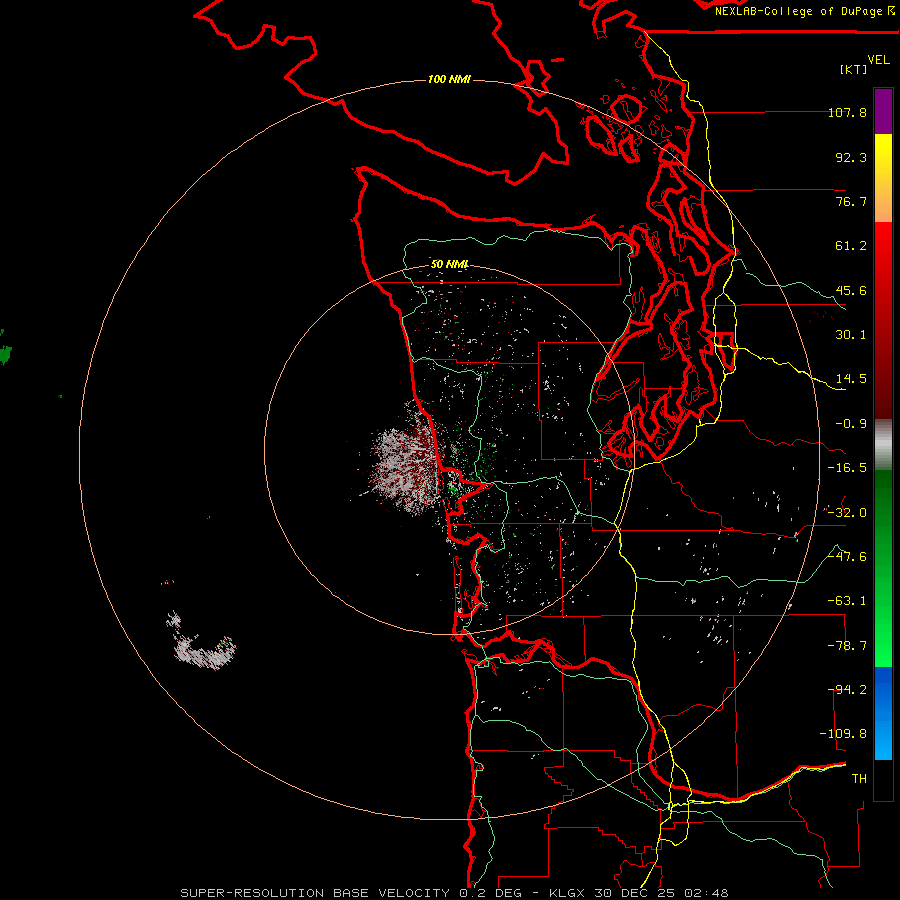
Task: Click the 76.7 velocity scale value
Action: 851,201
